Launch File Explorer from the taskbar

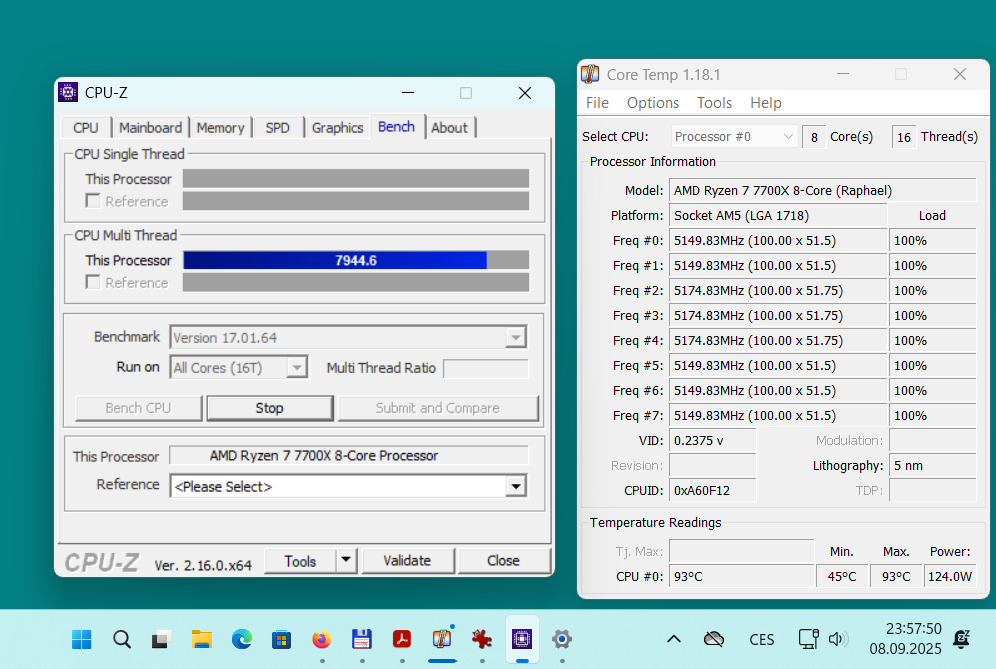click(201, 639)
